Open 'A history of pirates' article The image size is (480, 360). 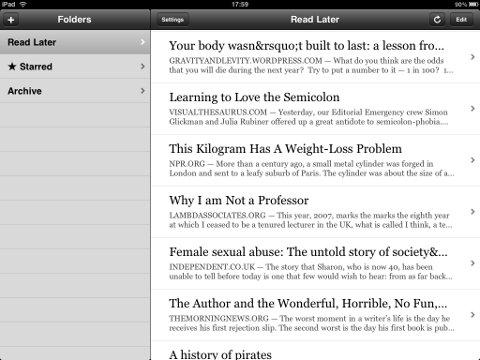pyautogui.click(x=315, y=351)
